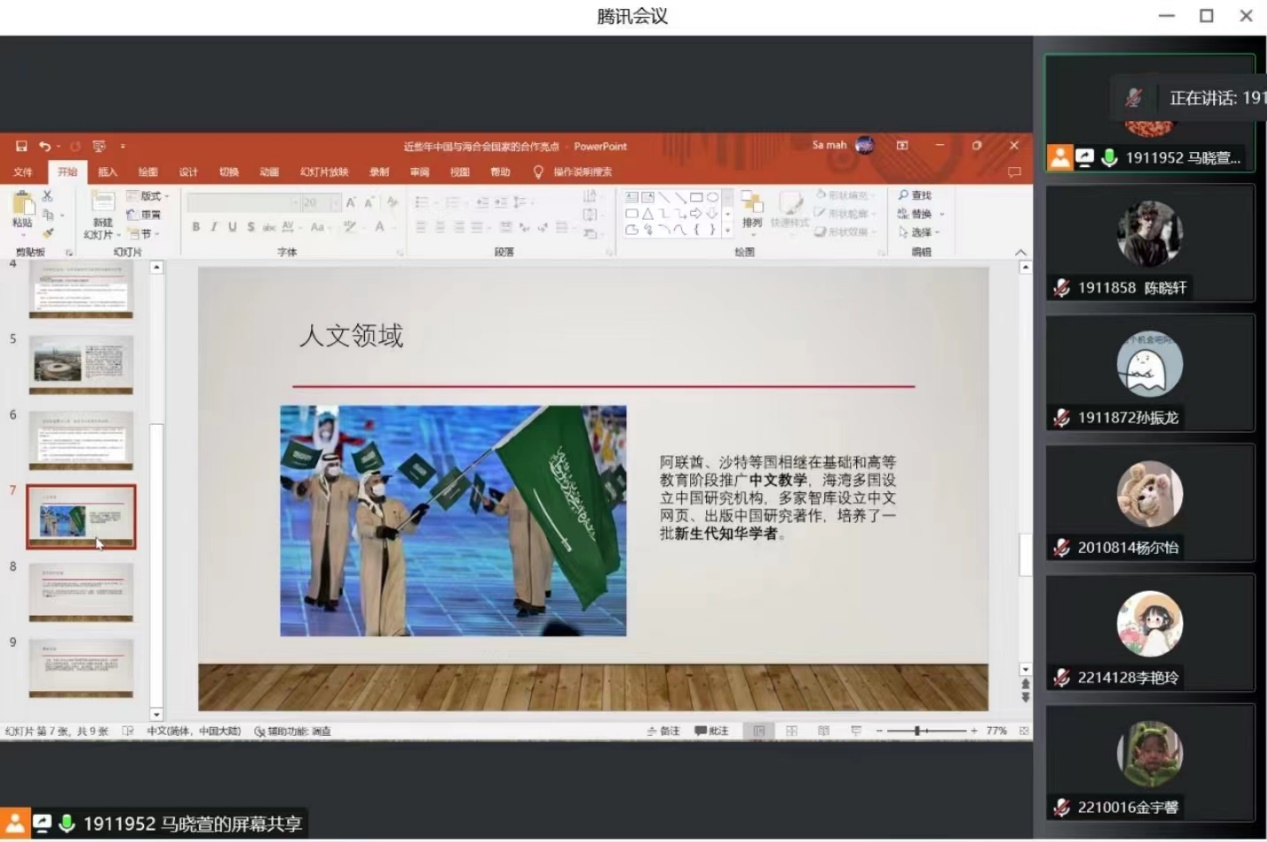Screen dimensions: 1267x842
Task: Switch to slide sorter view icon
Action: (x=791, y=731)
